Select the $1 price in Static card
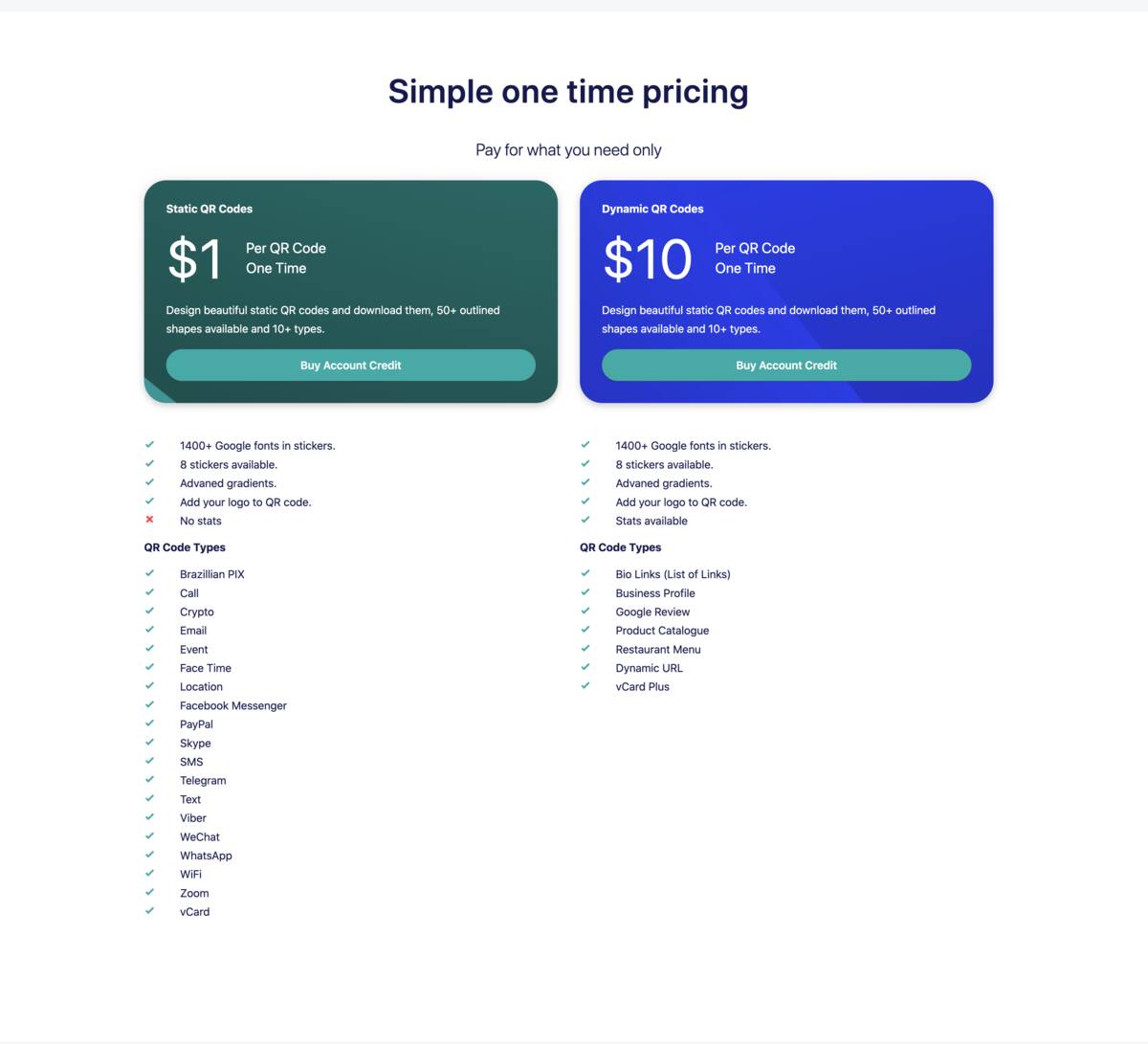1148x1046 pixels. [194, 258]
